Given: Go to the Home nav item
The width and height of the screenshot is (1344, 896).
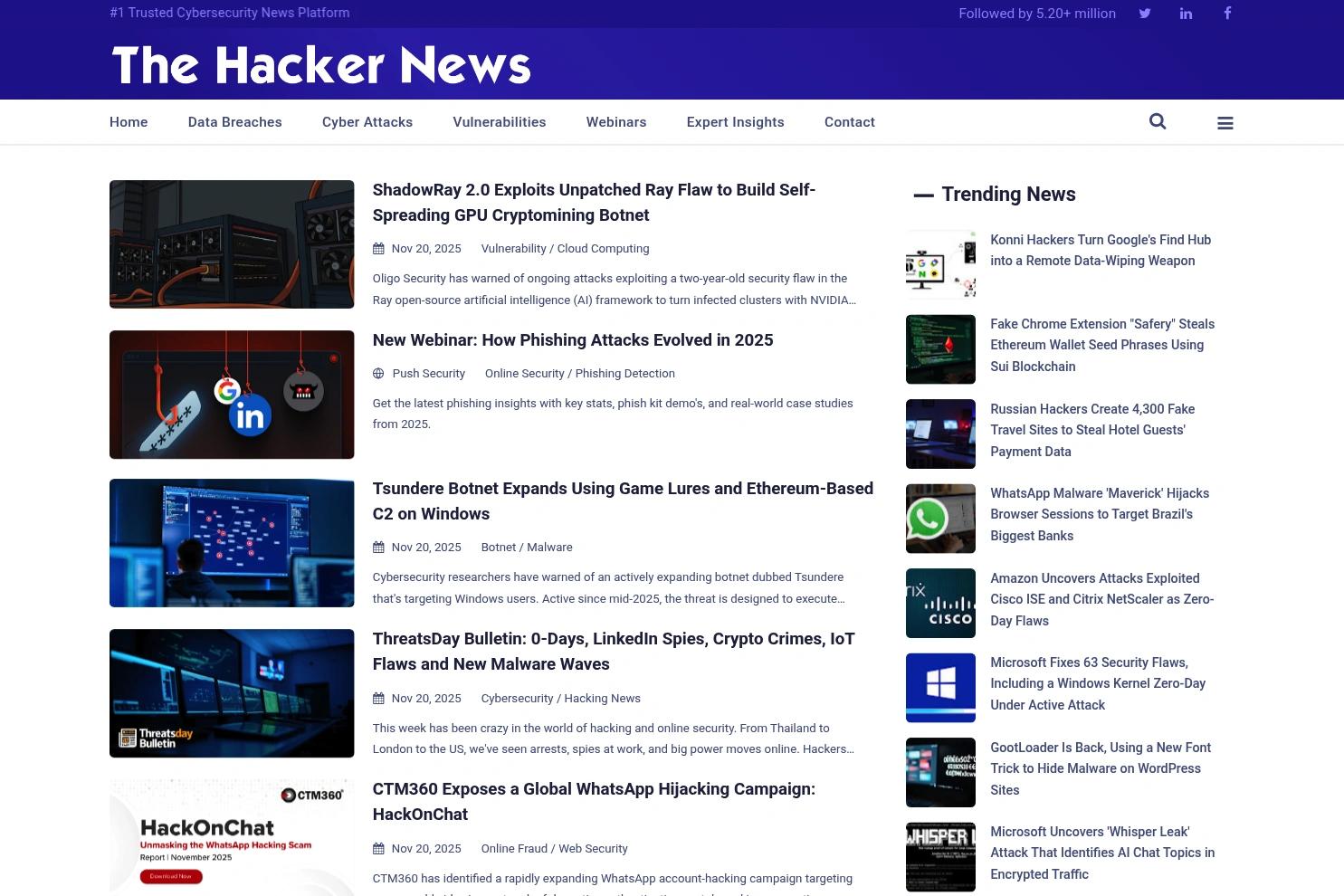Looking at the screenshot, I should [129, 122].
